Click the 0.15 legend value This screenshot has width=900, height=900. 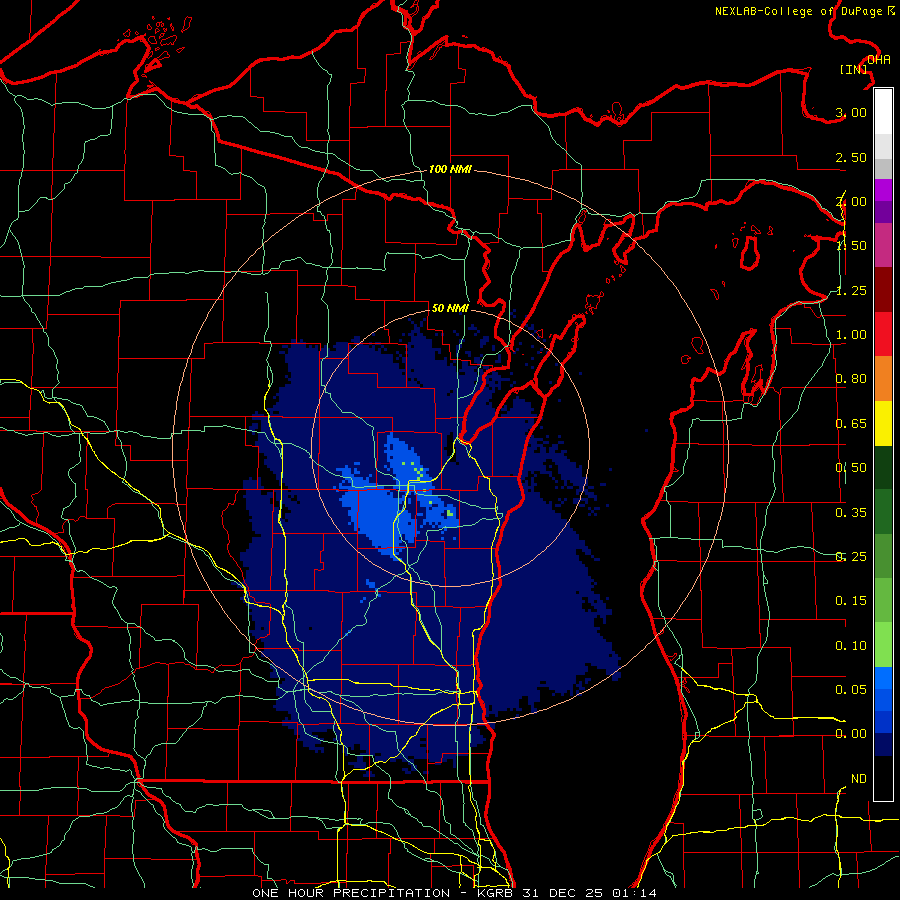[x=851, y=601]
